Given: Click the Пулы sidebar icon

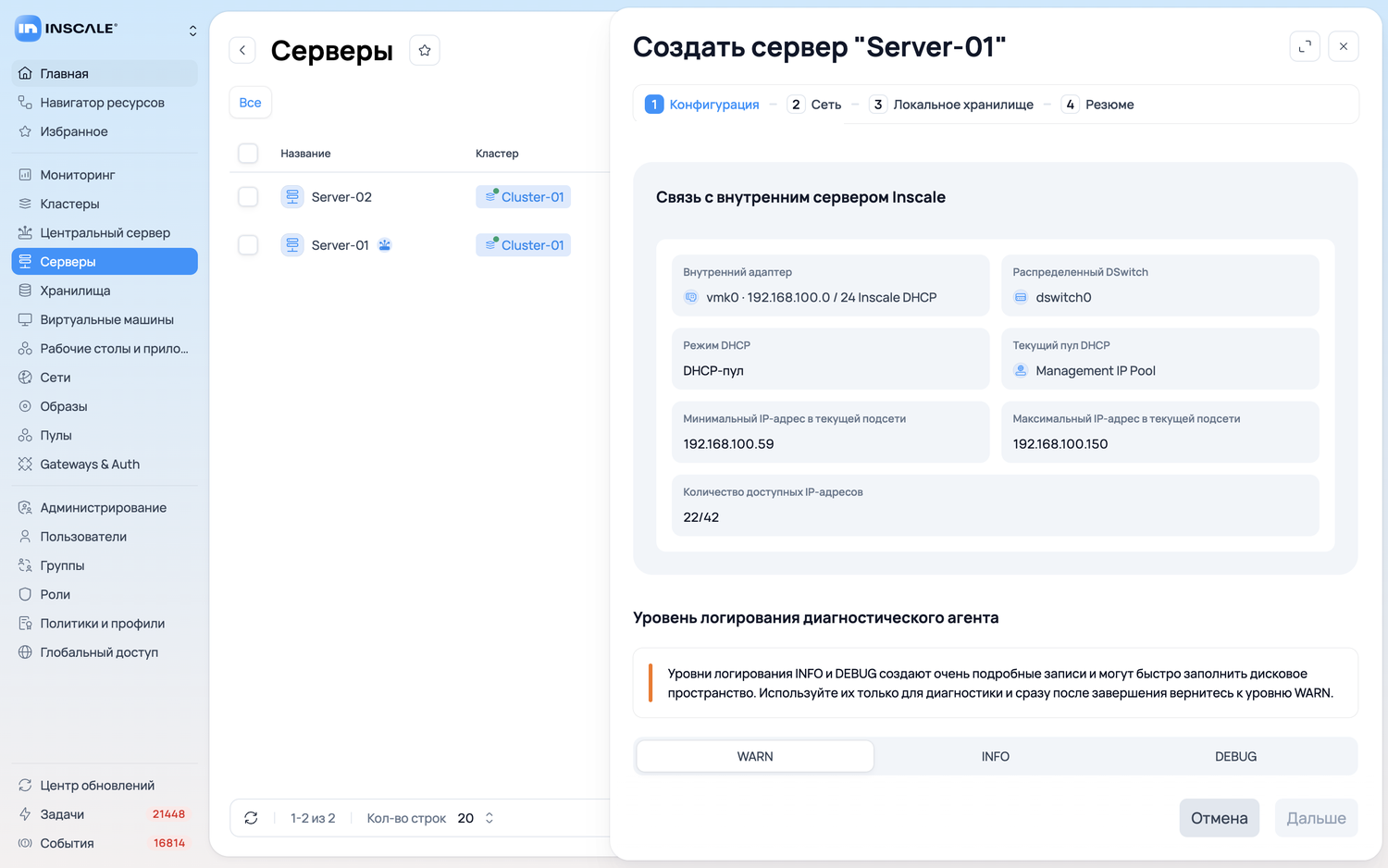Looking at the screenshot, I should [25, 435].
